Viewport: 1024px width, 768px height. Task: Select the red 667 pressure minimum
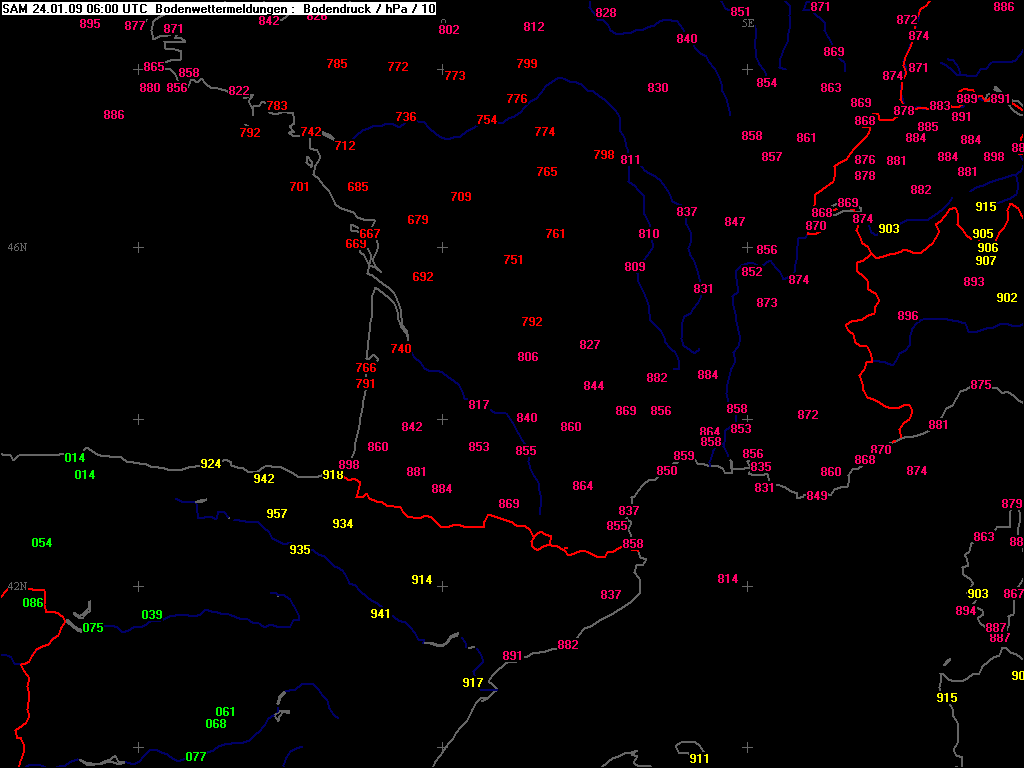pos(370,234)
